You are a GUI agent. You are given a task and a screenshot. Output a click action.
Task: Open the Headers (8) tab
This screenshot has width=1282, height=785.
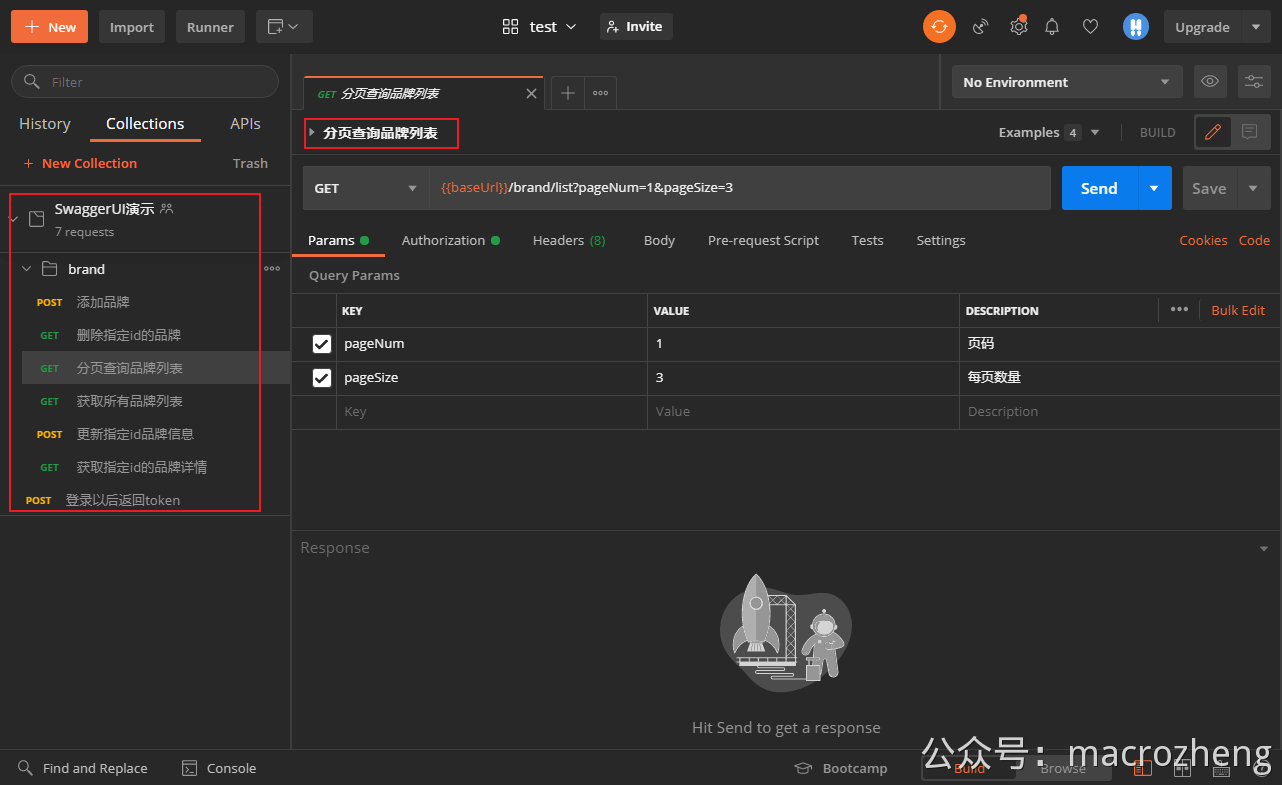[x=569, y=240]
